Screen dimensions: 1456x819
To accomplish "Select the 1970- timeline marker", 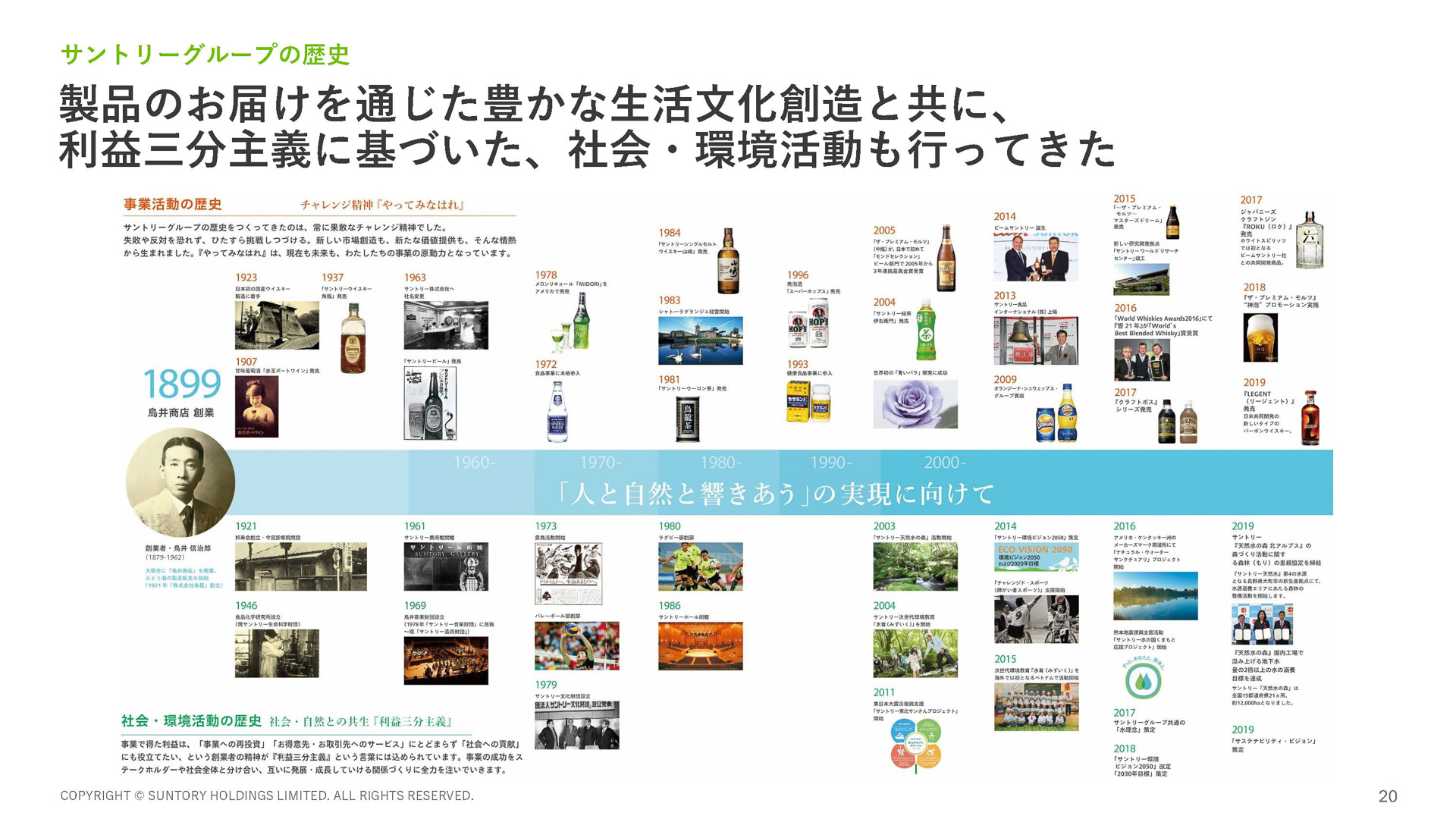I will (600, 463).
